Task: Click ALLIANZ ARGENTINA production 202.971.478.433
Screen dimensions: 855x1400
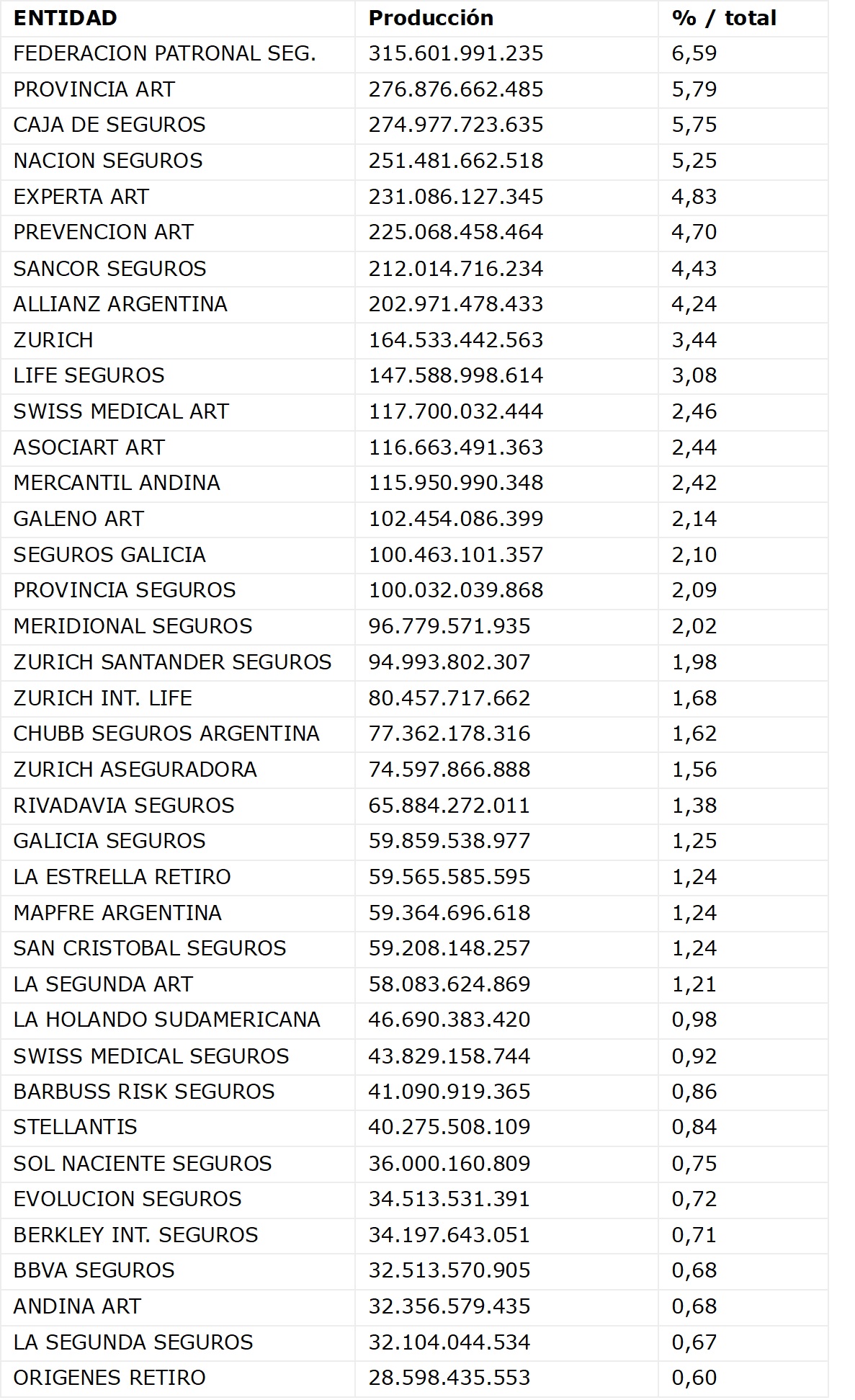Action: (455, 304)
